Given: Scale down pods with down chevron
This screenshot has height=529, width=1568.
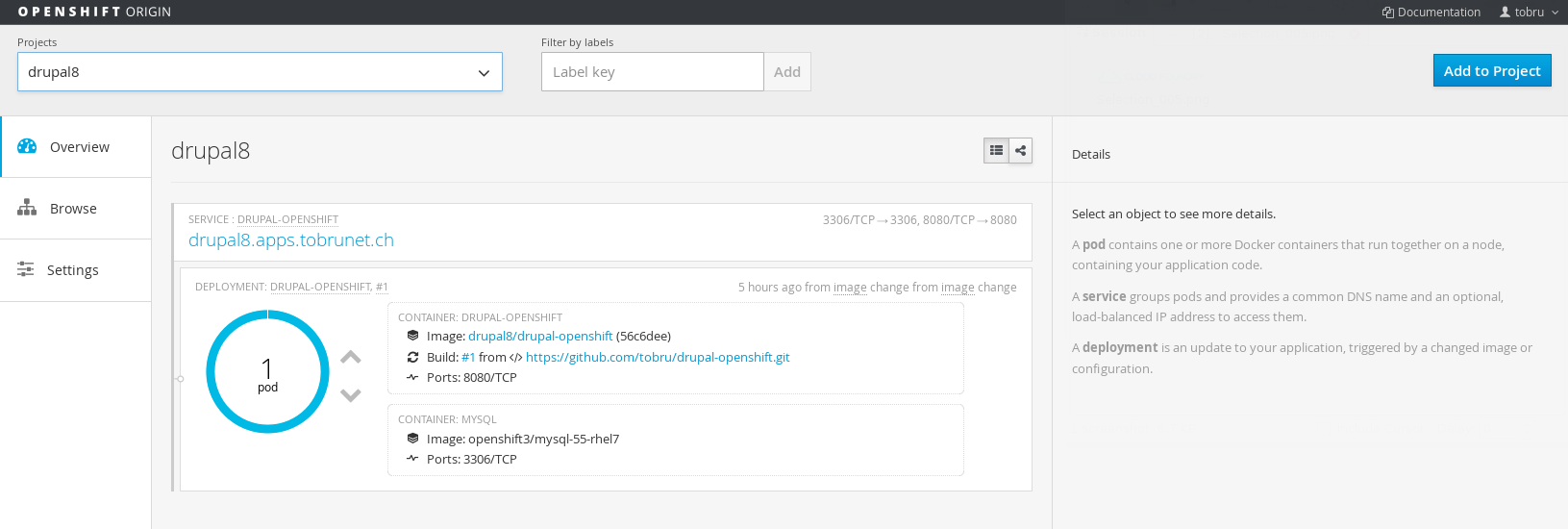Looking at the screenshot, I should (x=351, y=394).
